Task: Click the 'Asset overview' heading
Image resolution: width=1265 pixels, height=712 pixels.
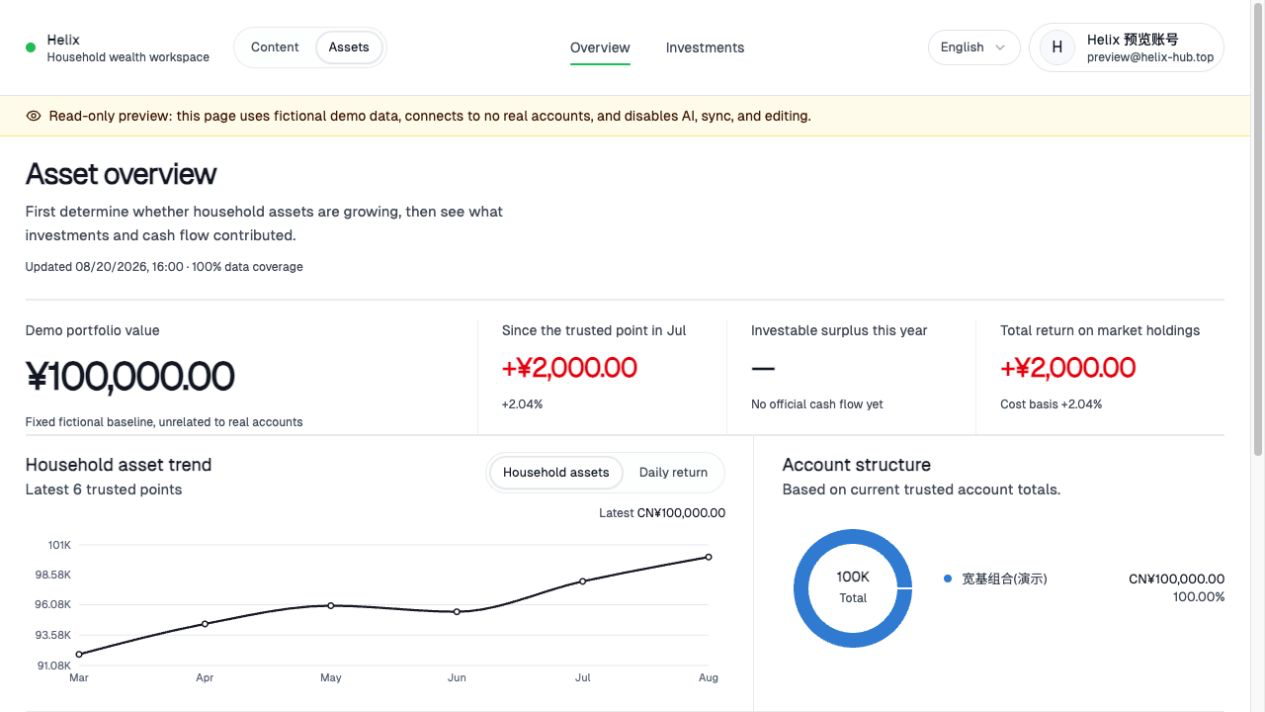Action: click(121, 174)
